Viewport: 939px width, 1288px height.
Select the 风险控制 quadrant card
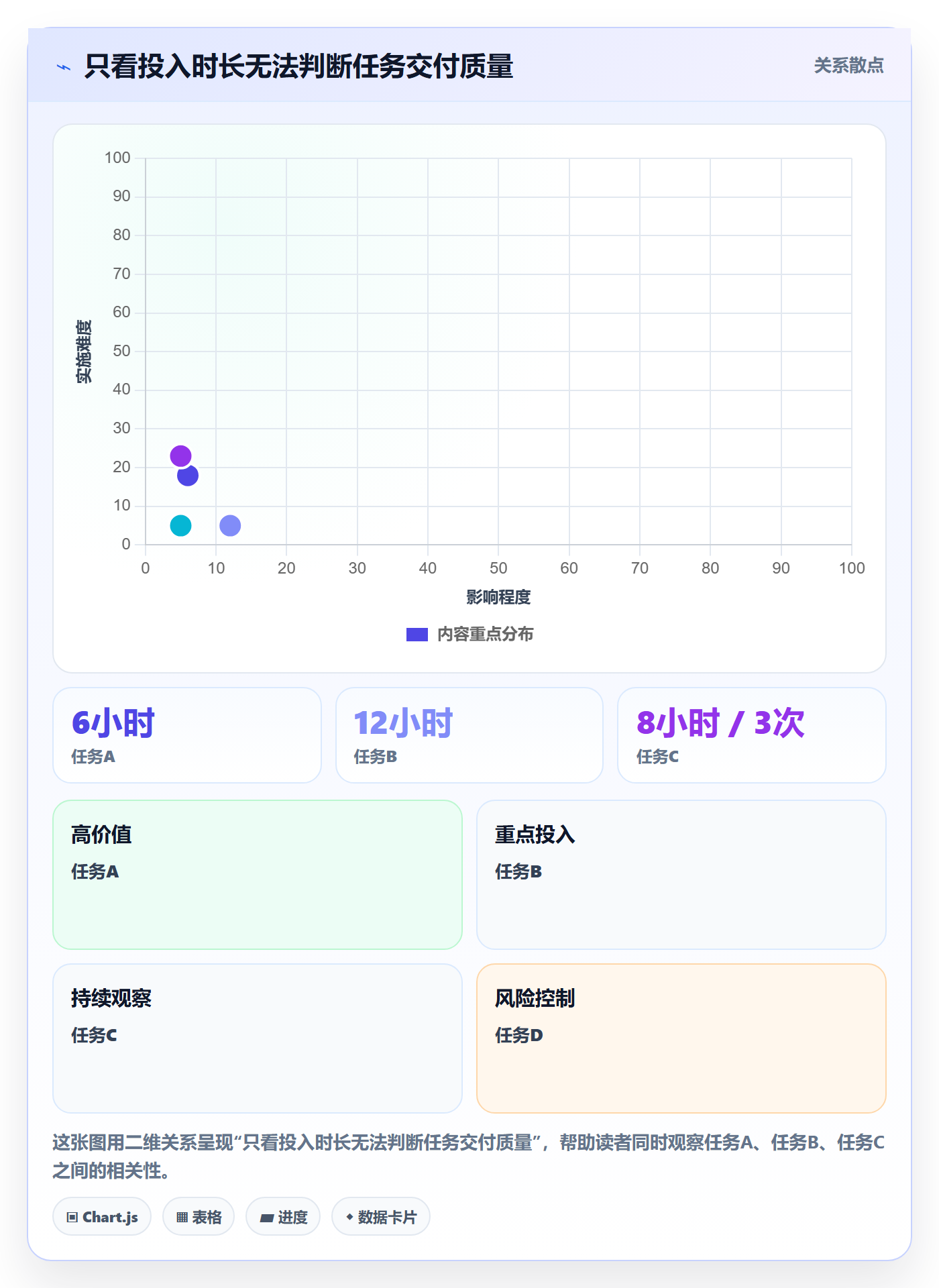pos(681,1038)
